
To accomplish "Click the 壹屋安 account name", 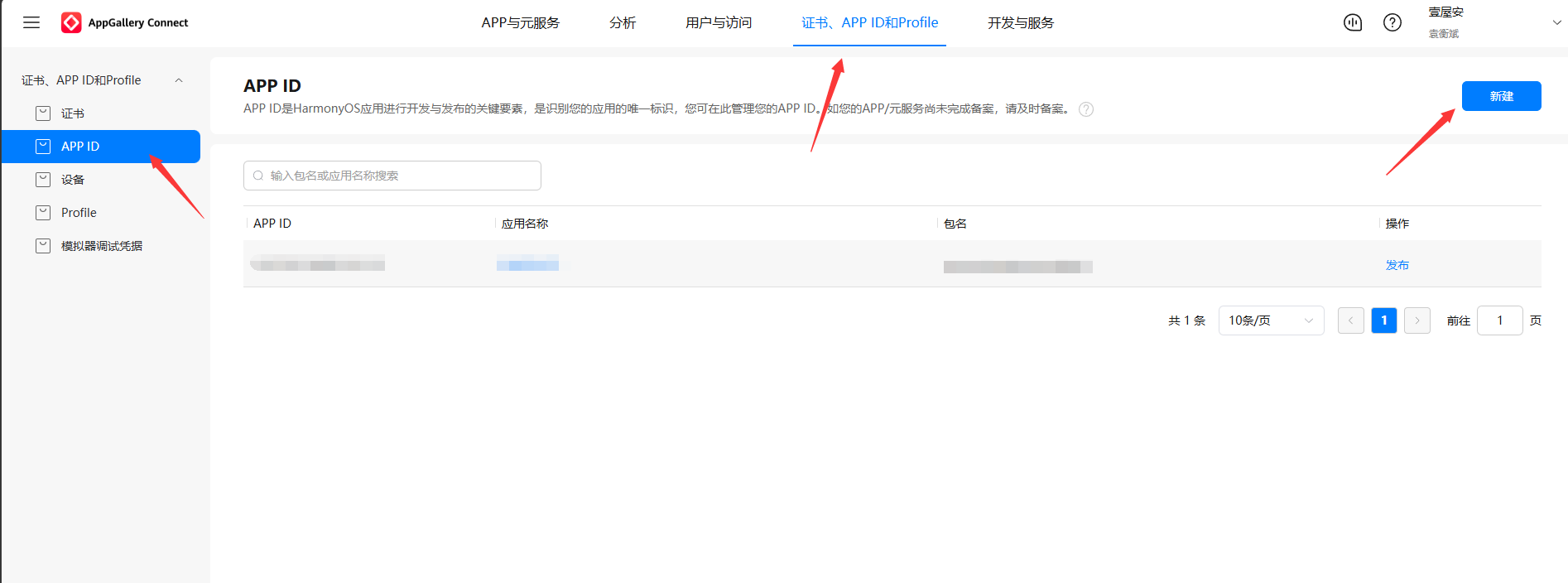I will click(1445, 12).
